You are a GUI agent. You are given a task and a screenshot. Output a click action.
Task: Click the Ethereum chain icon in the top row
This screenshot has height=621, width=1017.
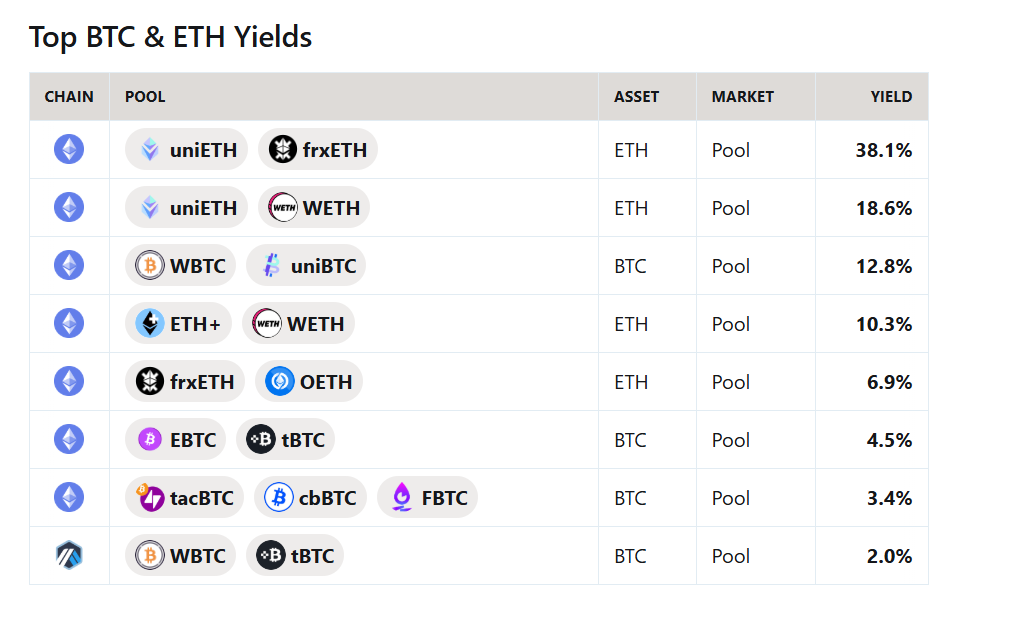click(69, 149)
